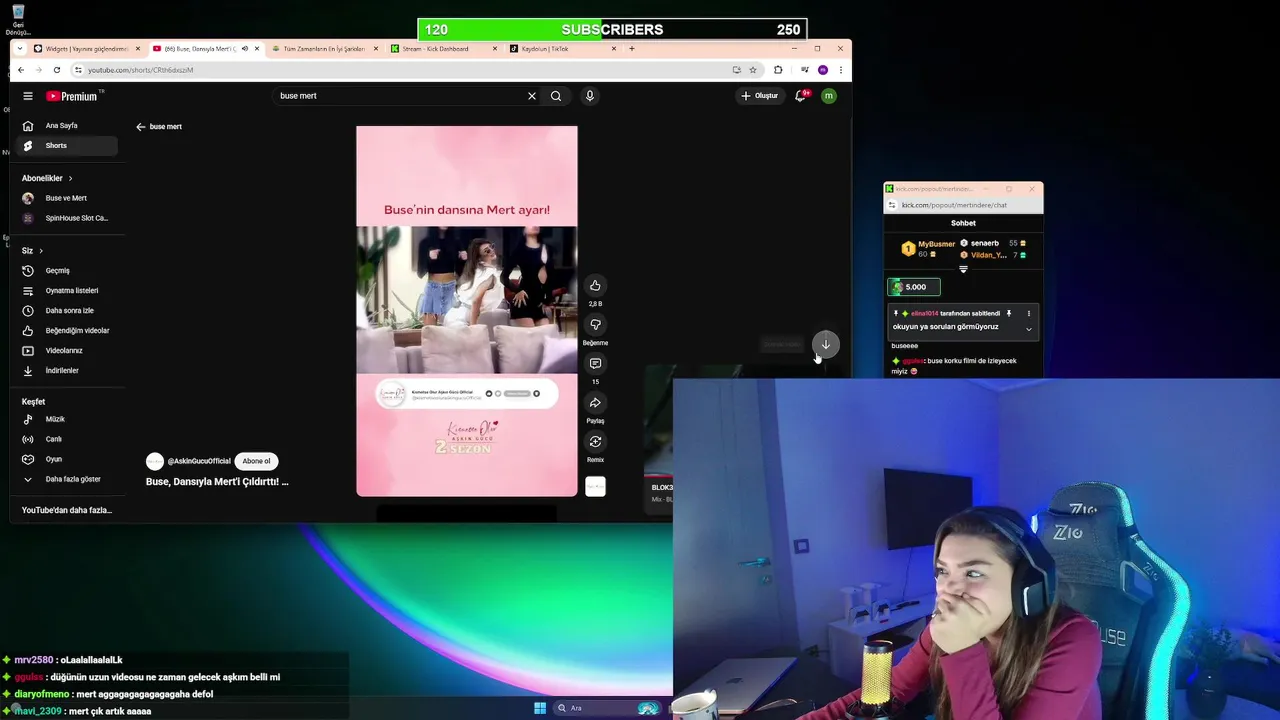Go to the next Short with down arrow
Viewport: 1280px width, 720px height.
pos(826,344)
